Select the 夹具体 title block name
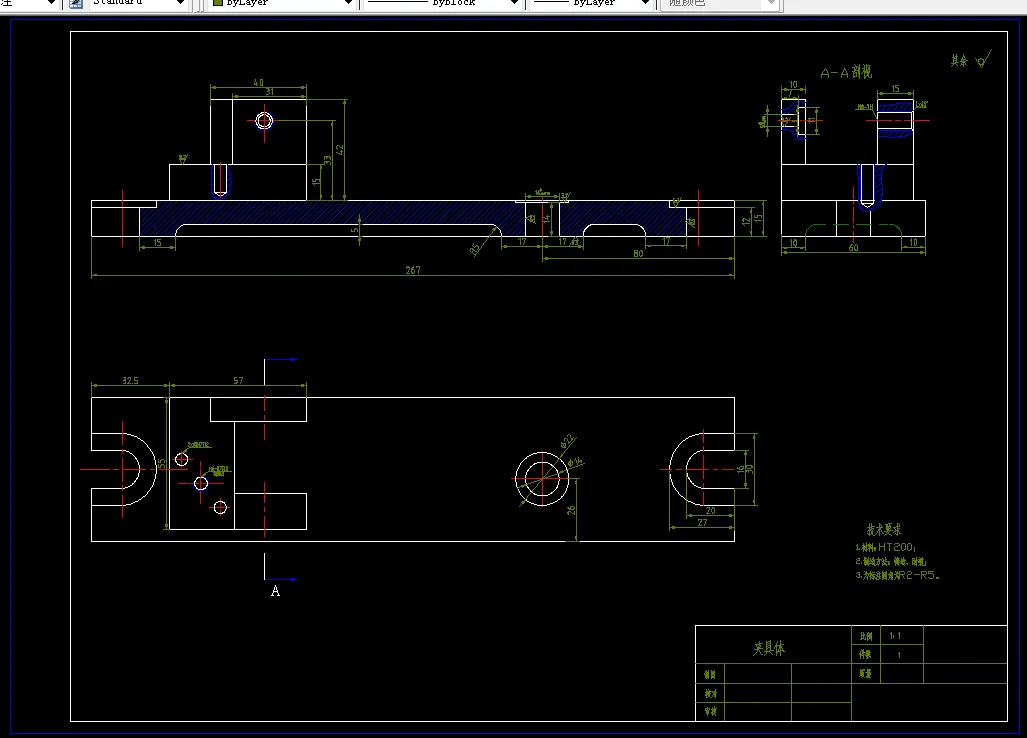The height and width of the screenshot is (738, 1027). [x=769, y=648]
